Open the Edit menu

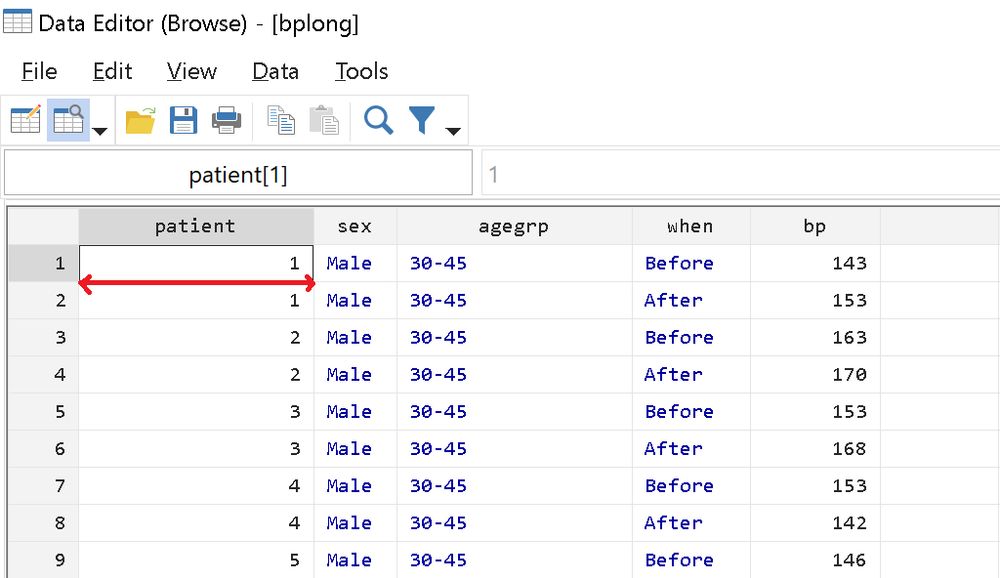[112, 71]
